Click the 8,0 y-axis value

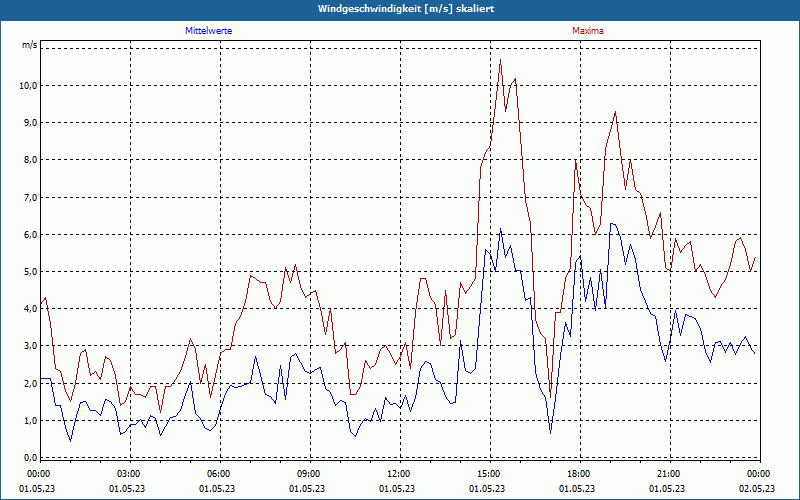click(31, 160)
